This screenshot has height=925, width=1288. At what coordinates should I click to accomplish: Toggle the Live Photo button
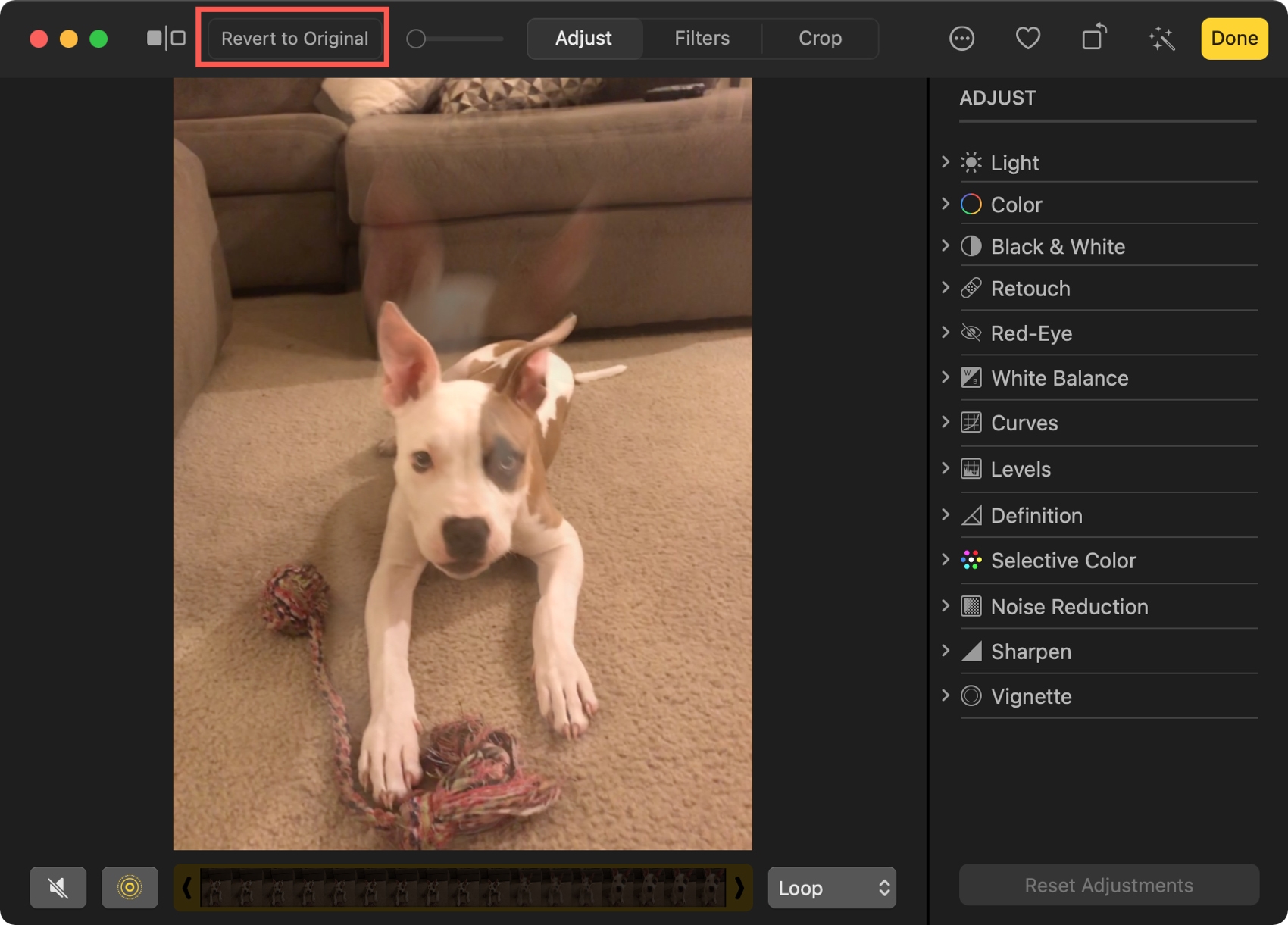coord(130,887)
